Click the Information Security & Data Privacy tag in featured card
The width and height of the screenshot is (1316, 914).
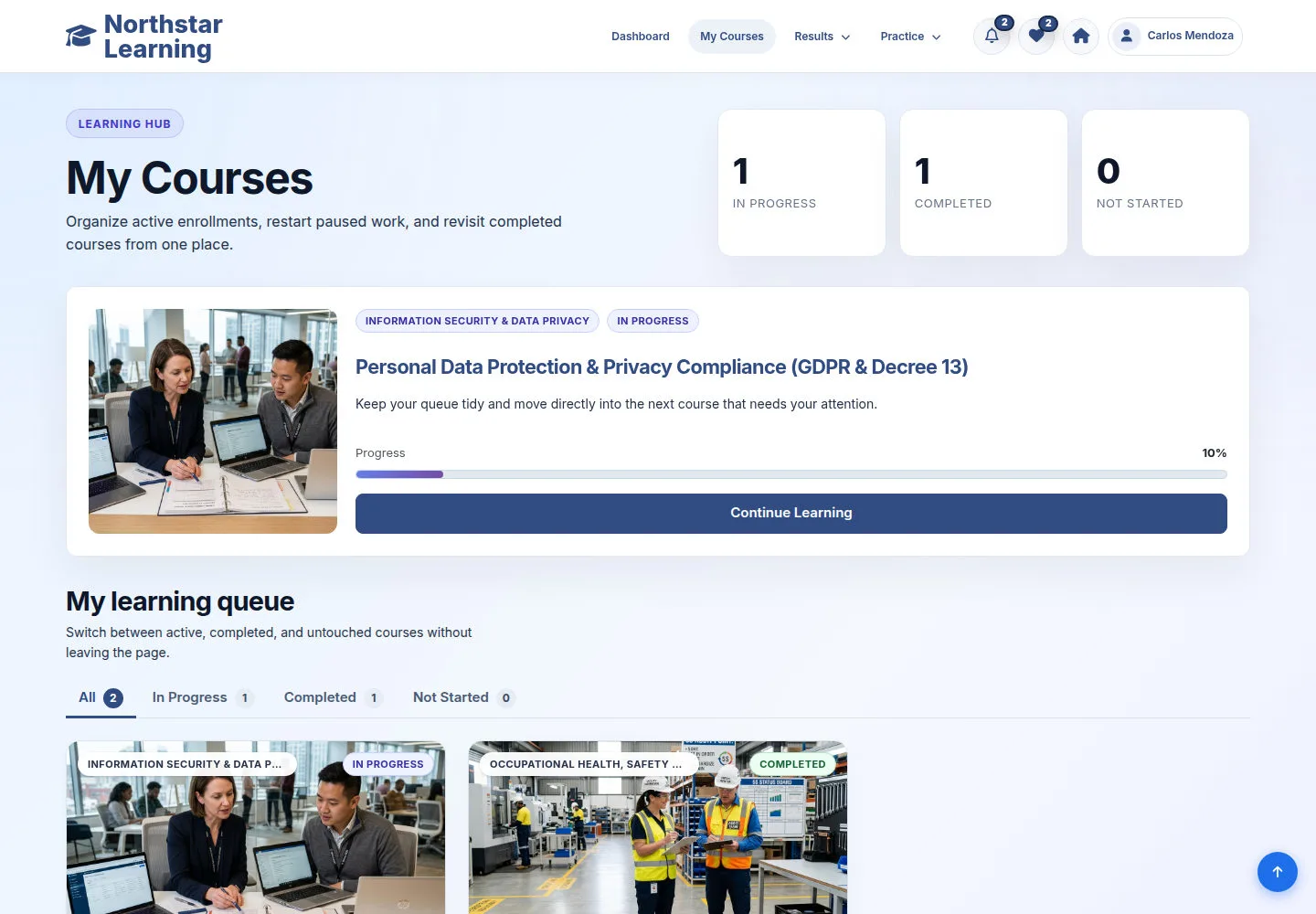pyautogui.click(x=477, y=321)
